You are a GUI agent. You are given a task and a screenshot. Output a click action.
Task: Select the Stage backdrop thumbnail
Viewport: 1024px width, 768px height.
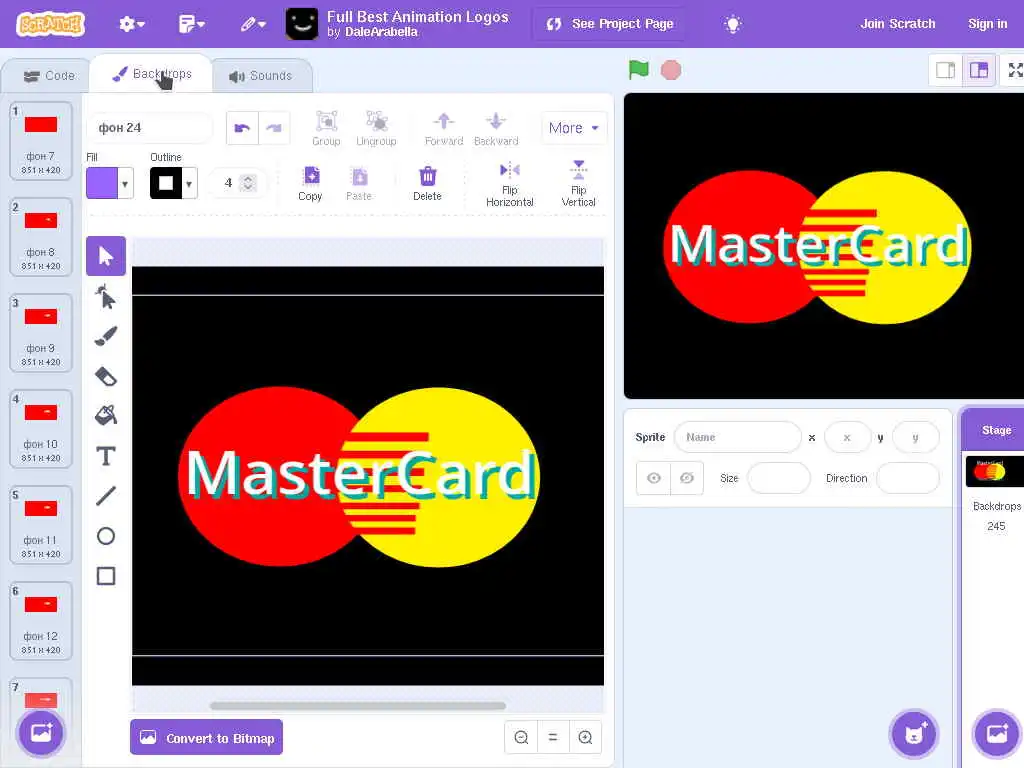point(995,472)
